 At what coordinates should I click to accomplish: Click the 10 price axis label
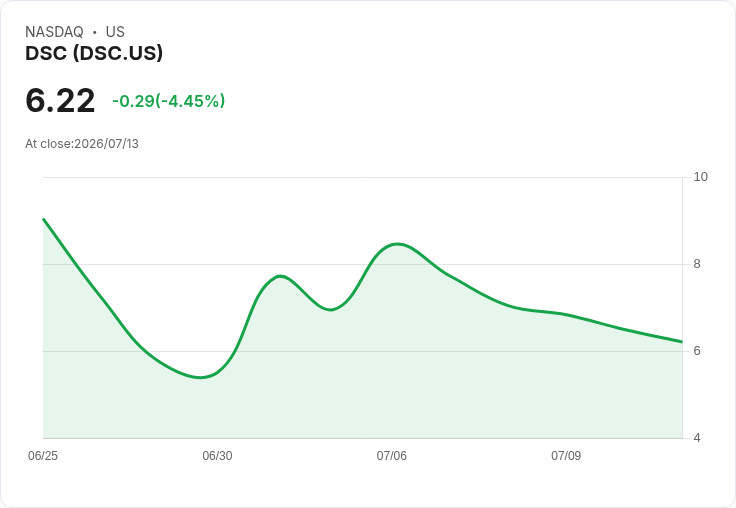point(700,177)
